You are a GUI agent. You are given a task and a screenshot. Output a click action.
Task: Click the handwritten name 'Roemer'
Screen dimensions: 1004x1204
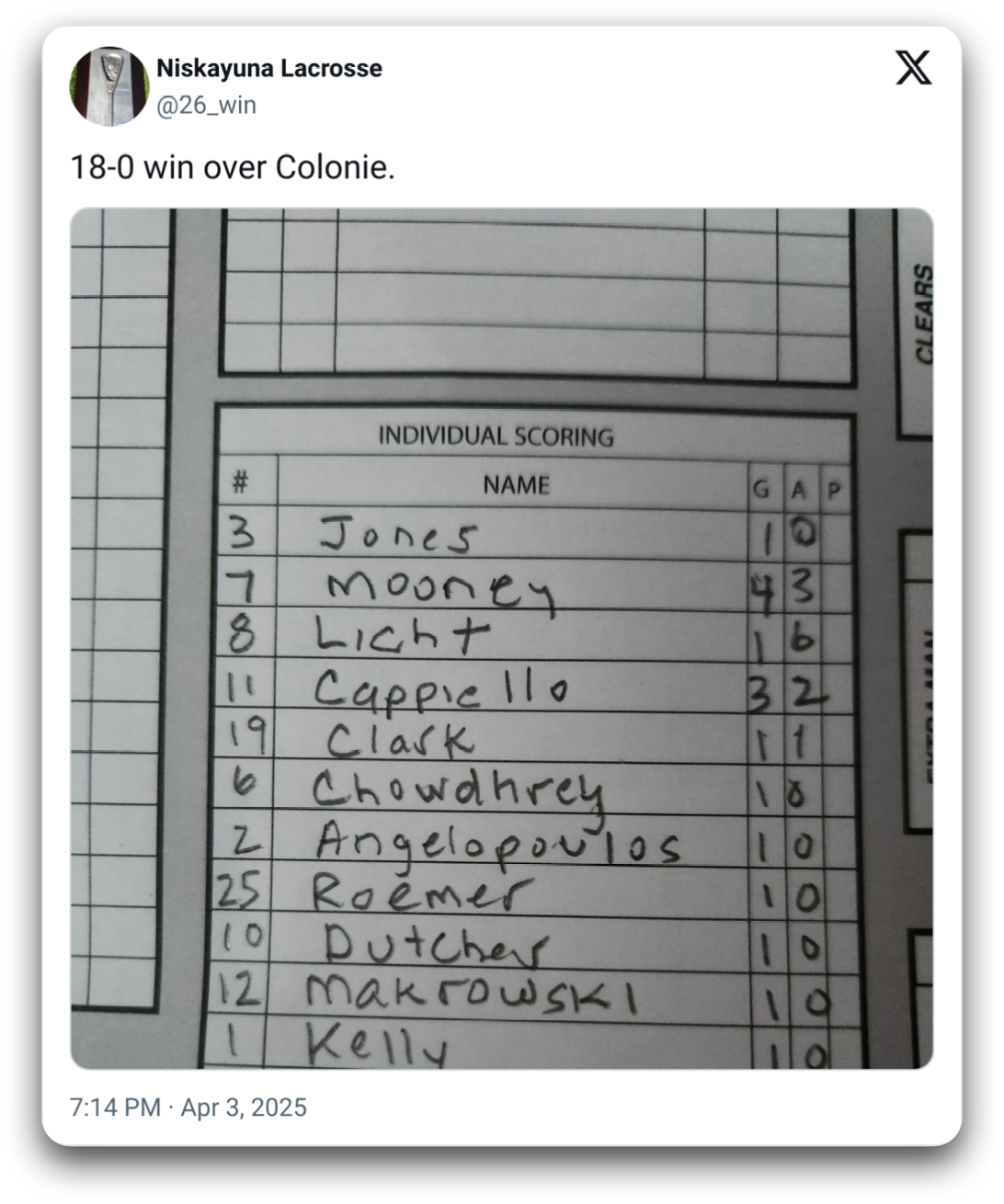[420, 892]
